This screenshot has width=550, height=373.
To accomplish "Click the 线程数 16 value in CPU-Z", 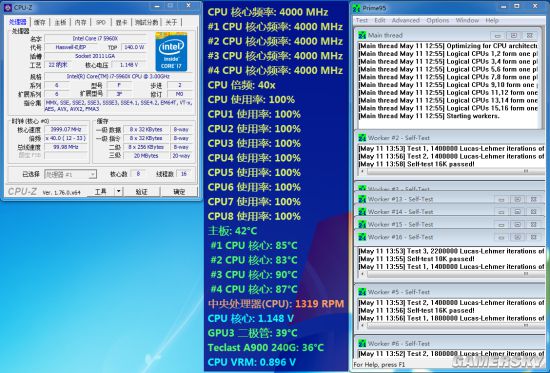I will 184,174.
